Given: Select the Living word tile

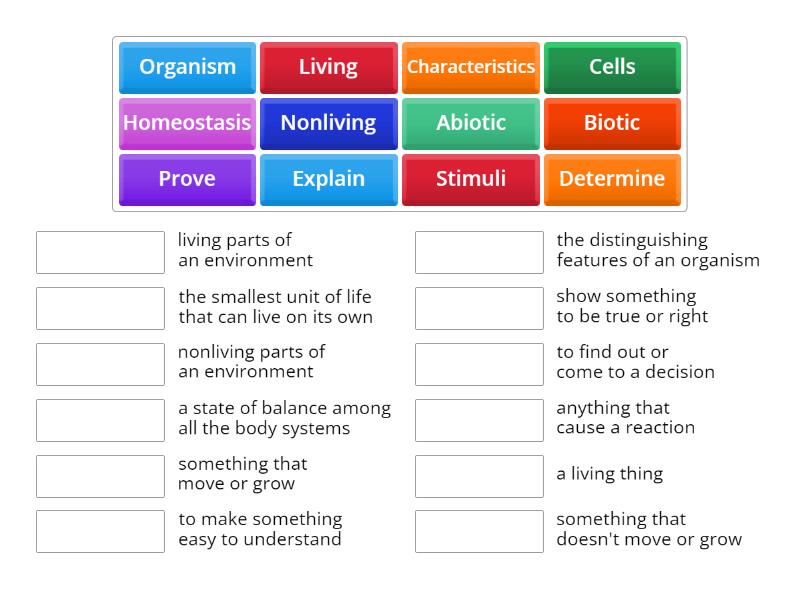Looking at the screenshot, I should tap(329, 67).
